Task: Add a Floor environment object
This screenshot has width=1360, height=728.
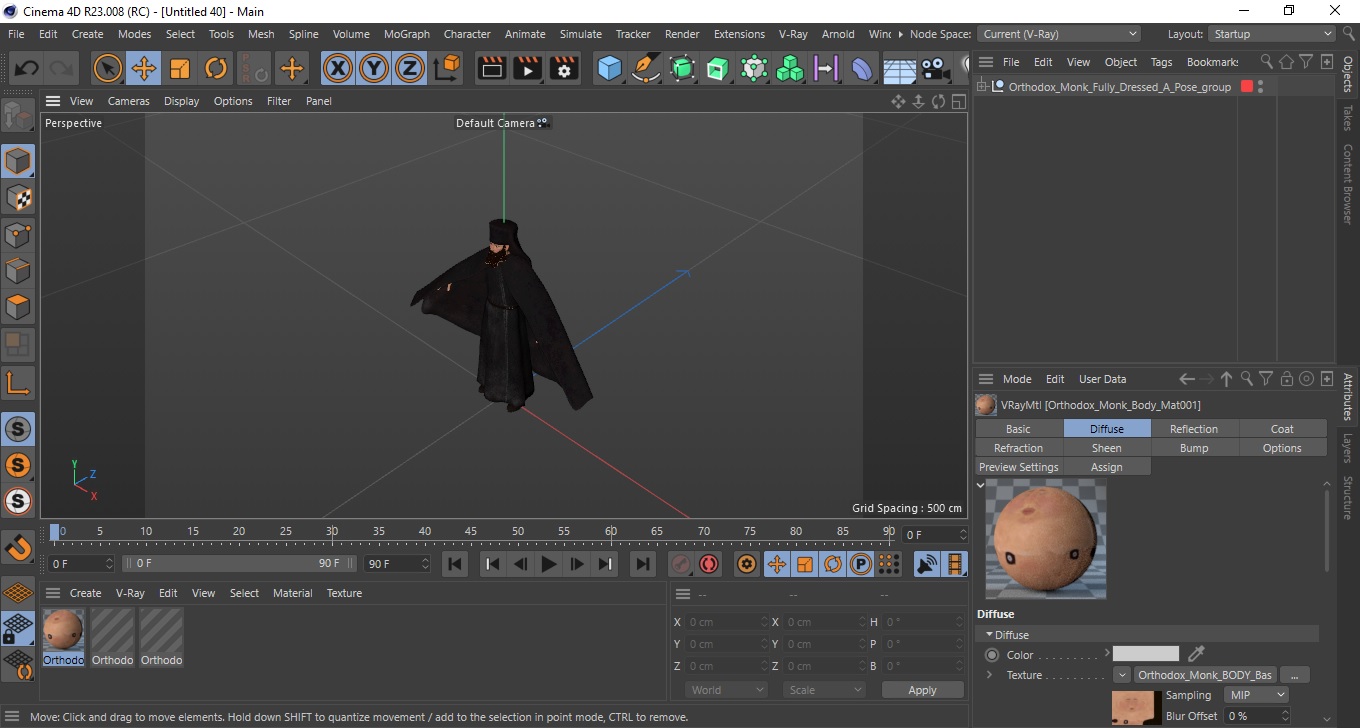Action: (x=899, y=69)
